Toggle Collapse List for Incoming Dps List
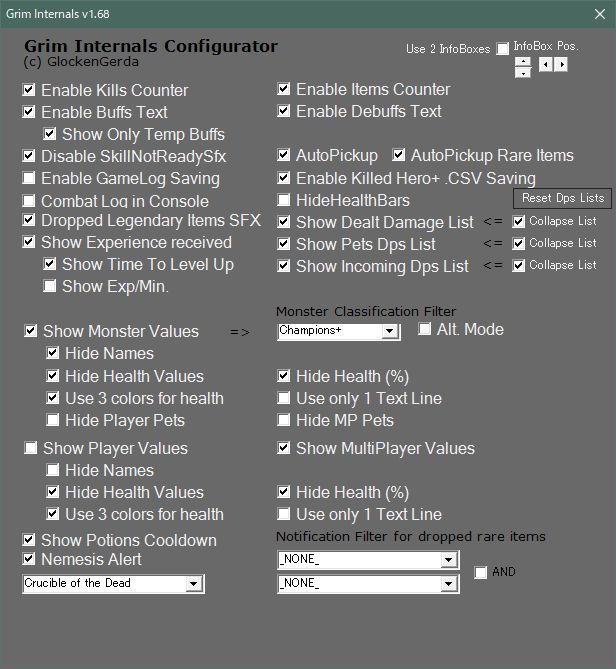The image size is (616, 669). 518,265
